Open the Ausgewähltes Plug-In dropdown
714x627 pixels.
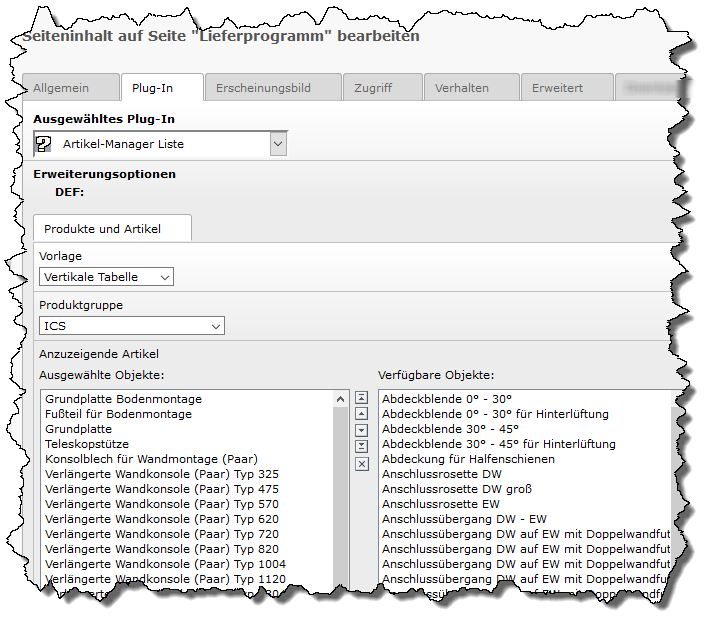click(277, 144)
